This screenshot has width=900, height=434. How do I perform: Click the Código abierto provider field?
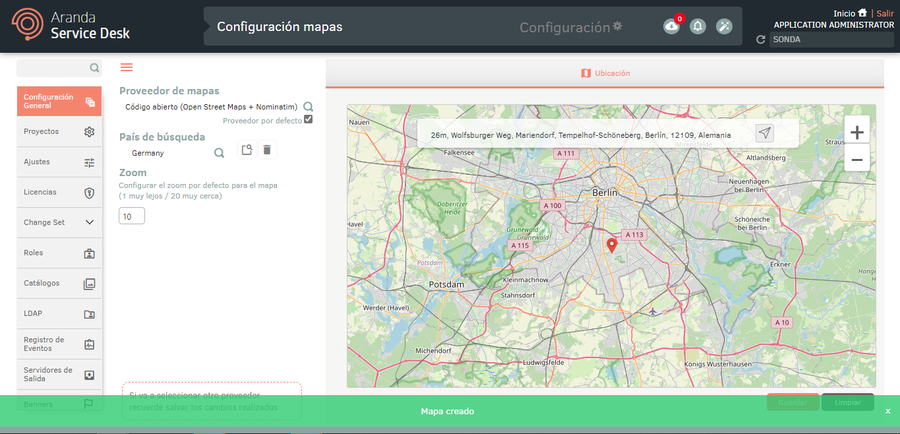coord(211,107)
